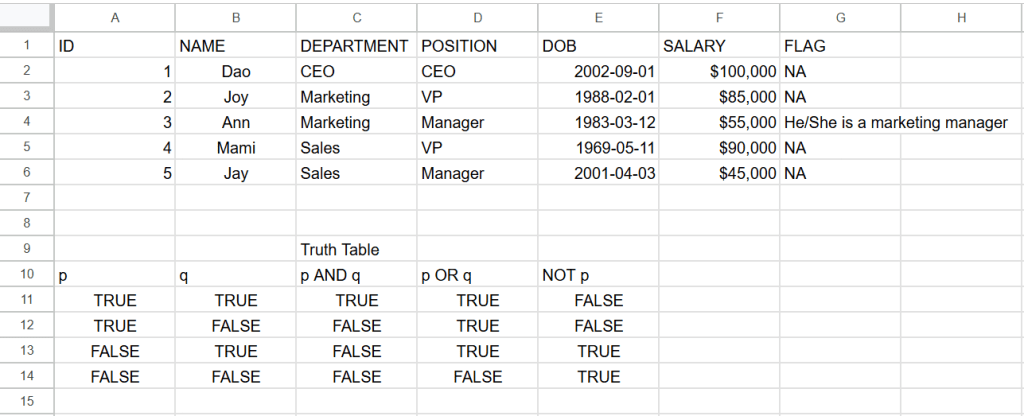Click the name Jay cell

click(x=236, y=173)
